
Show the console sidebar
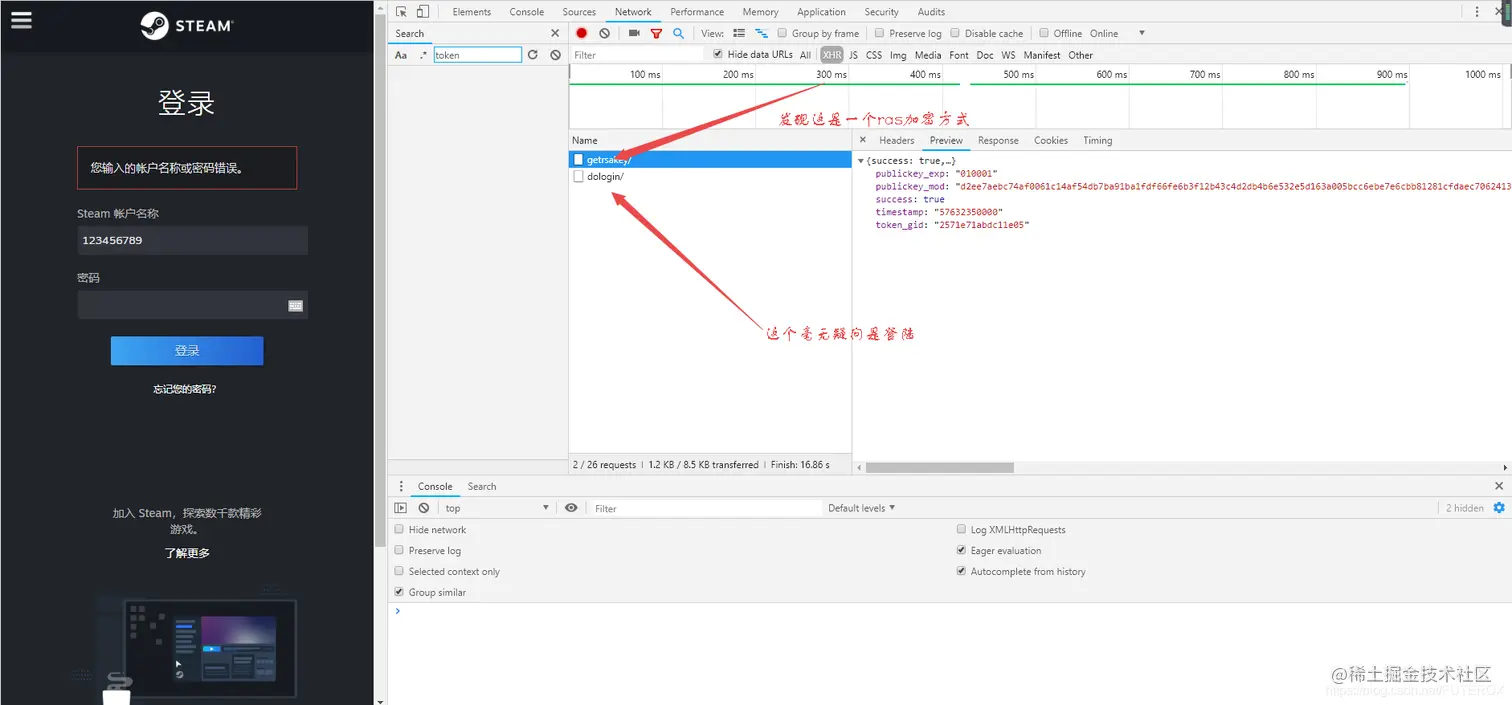(x=401, y=508)
